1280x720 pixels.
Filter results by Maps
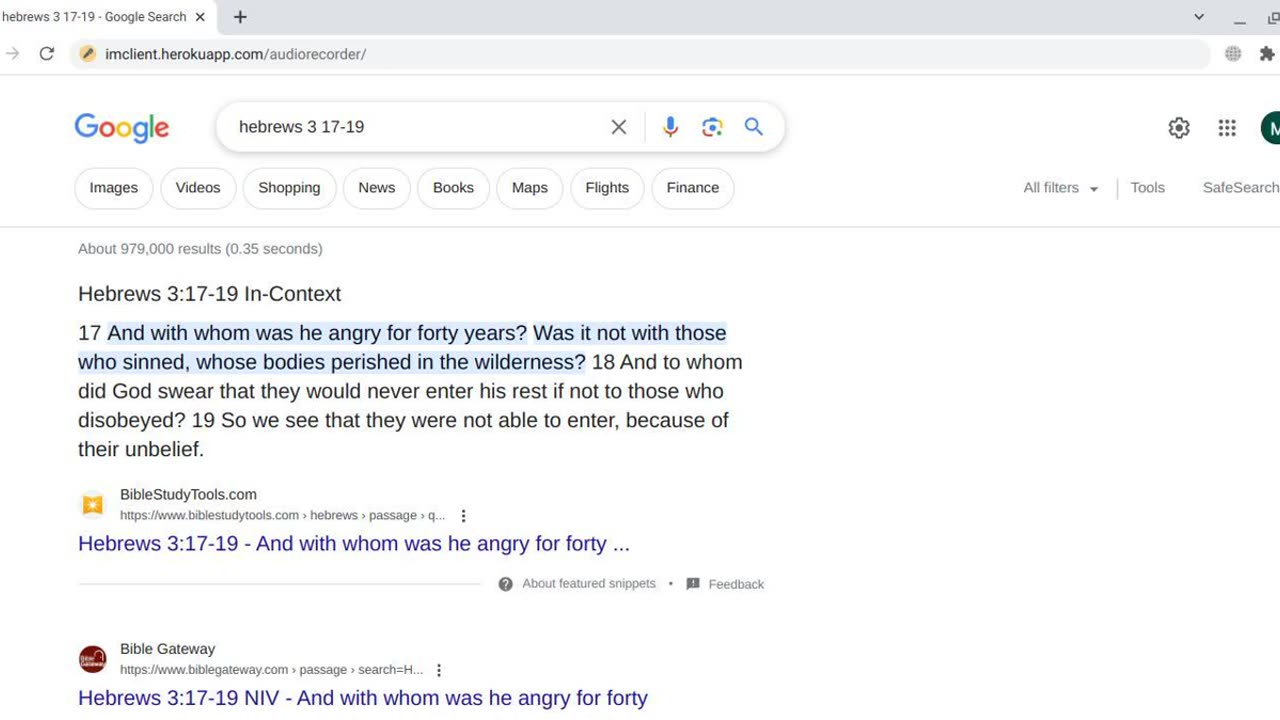530,188
